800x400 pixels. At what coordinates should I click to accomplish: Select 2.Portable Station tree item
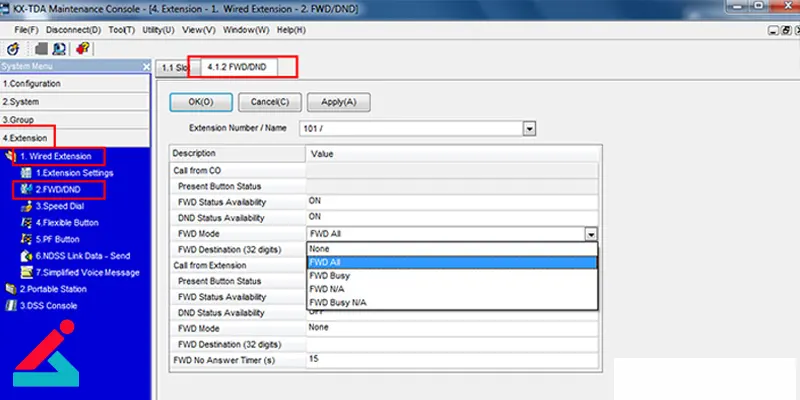click(x=53, y=289)
